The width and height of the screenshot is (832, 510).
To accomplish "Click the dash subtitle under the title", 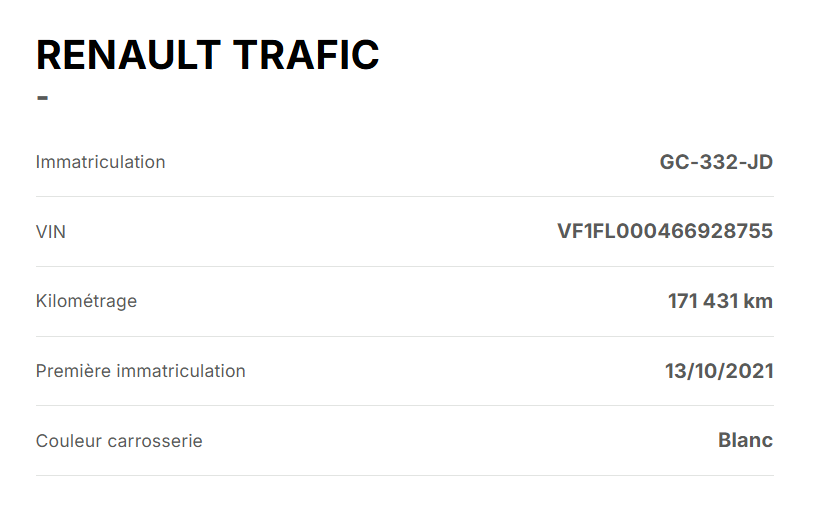I will 42,98.
